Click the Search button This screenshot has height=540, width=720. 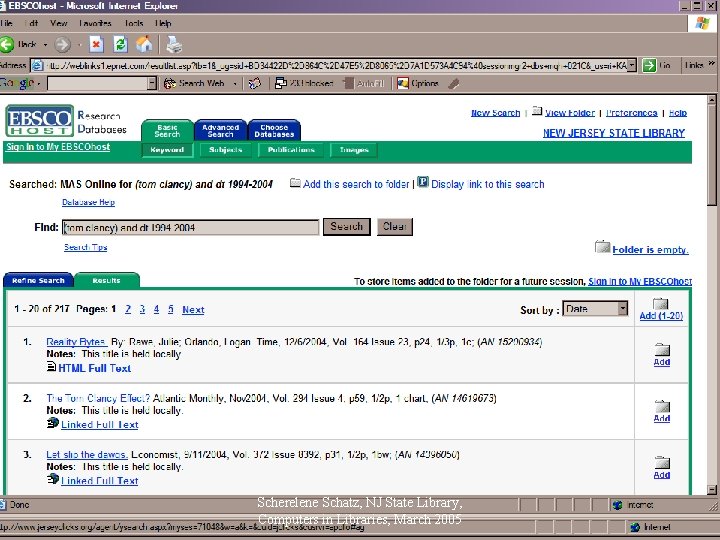[x=347, y=226]
